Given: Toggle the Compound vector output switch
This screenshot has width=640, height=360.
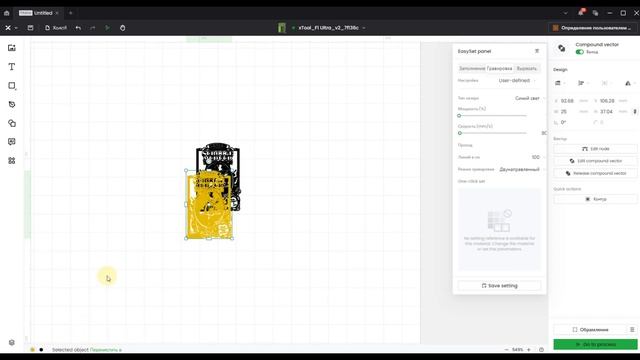Looking at the screenshot, I should [580, 52].
